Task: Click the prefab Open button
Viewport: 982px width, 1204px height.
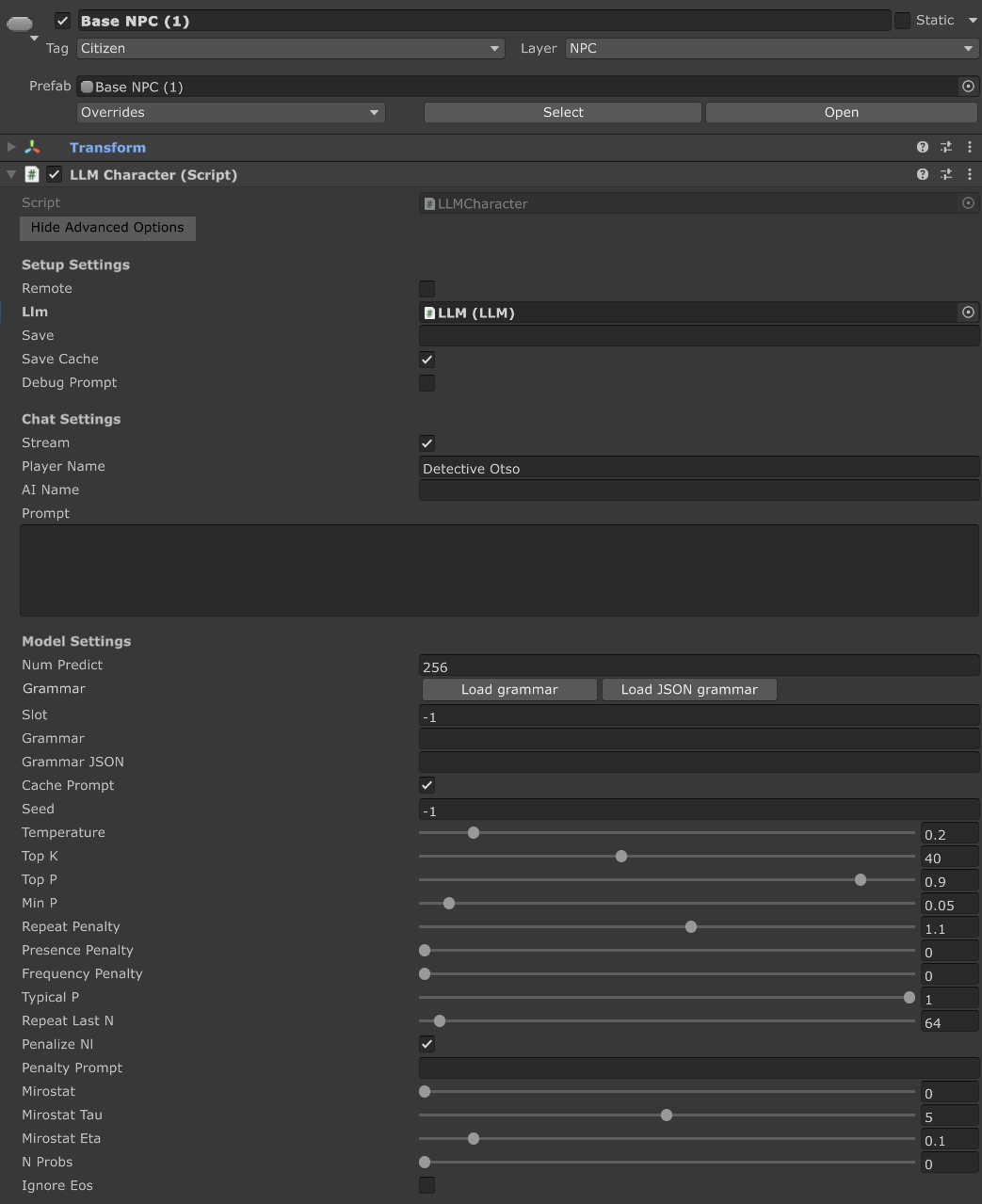Action: click(842, 112)
